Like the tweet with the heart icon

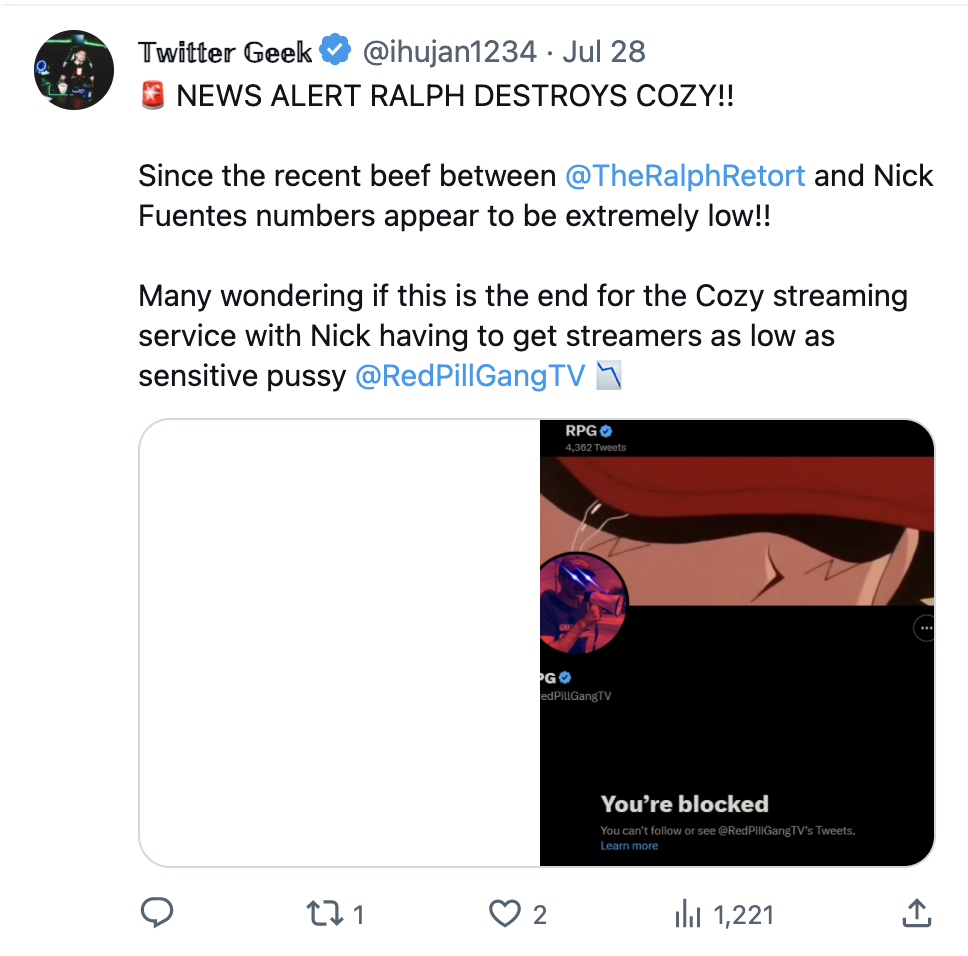click(x=505, y=912)
